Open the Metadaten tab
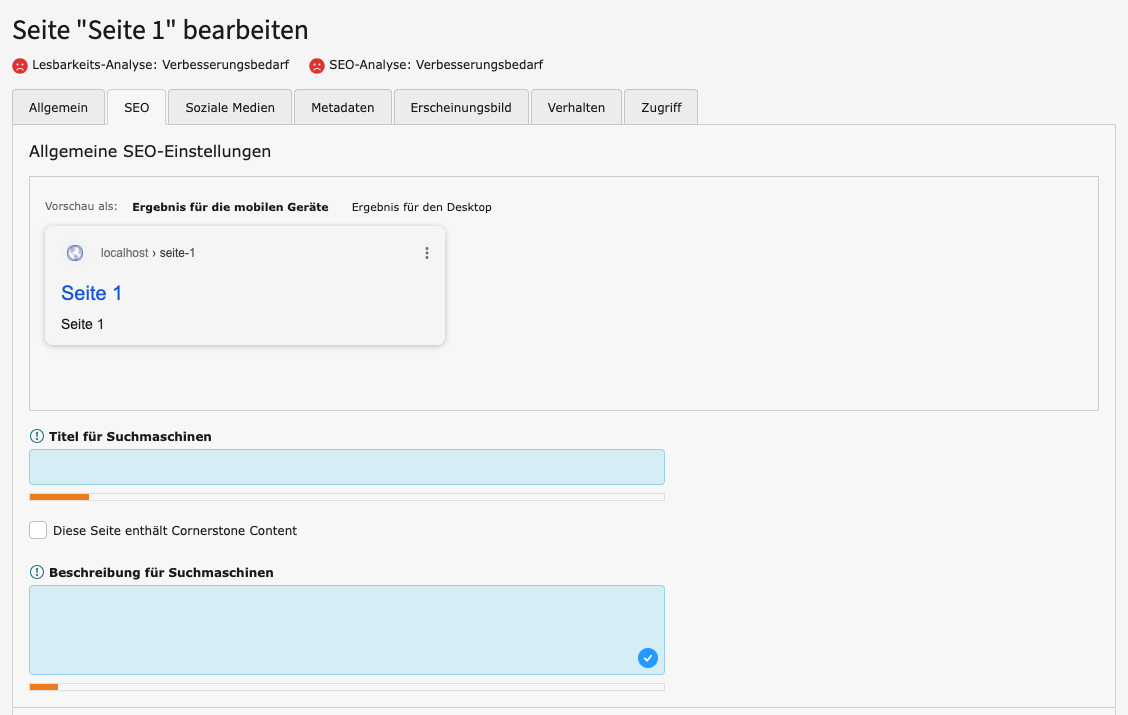Viewport: 1128px width, 715px height. pyautogui.click(x=342, y=107)
